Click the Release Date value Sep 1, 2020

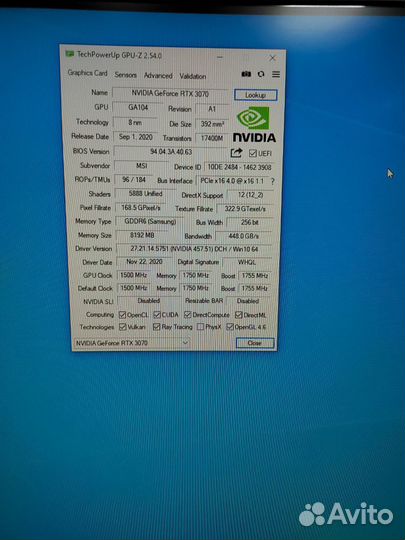(x=136, y=137)
